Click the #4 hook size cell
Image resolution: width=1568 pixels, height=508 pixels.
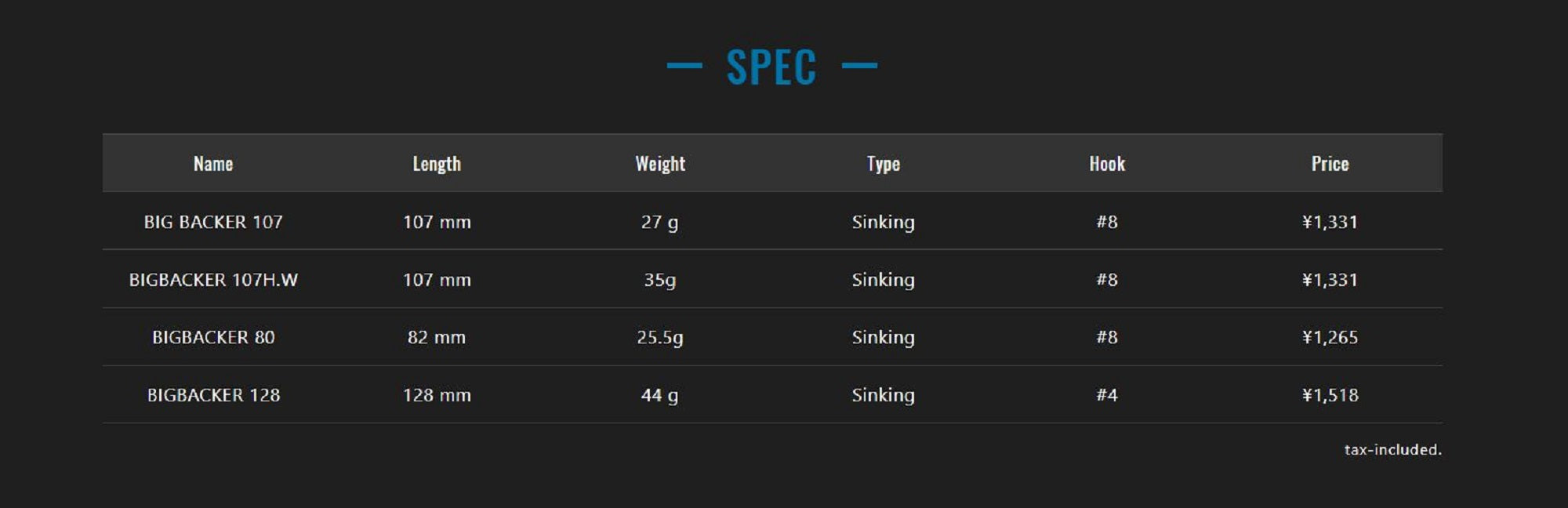(1107, 395)
